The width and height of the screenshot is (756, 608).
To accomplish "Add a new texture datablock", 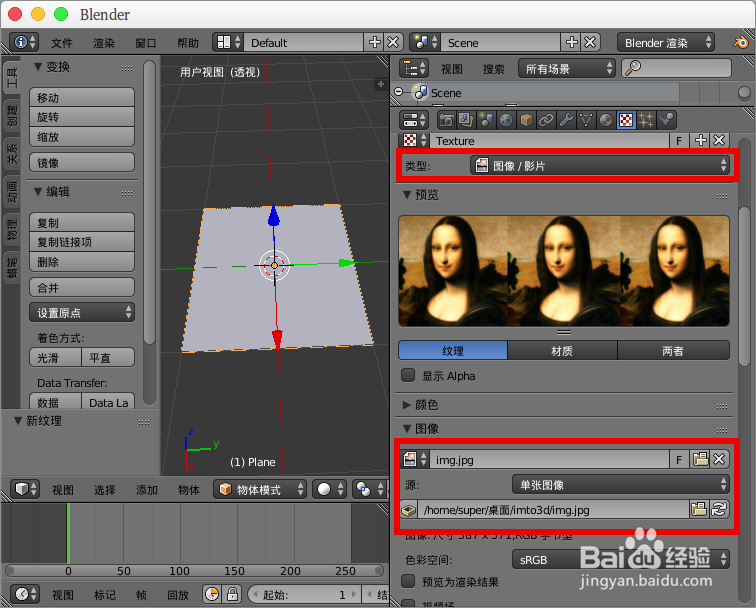I will pyautogui.click(x=701, y=140).
